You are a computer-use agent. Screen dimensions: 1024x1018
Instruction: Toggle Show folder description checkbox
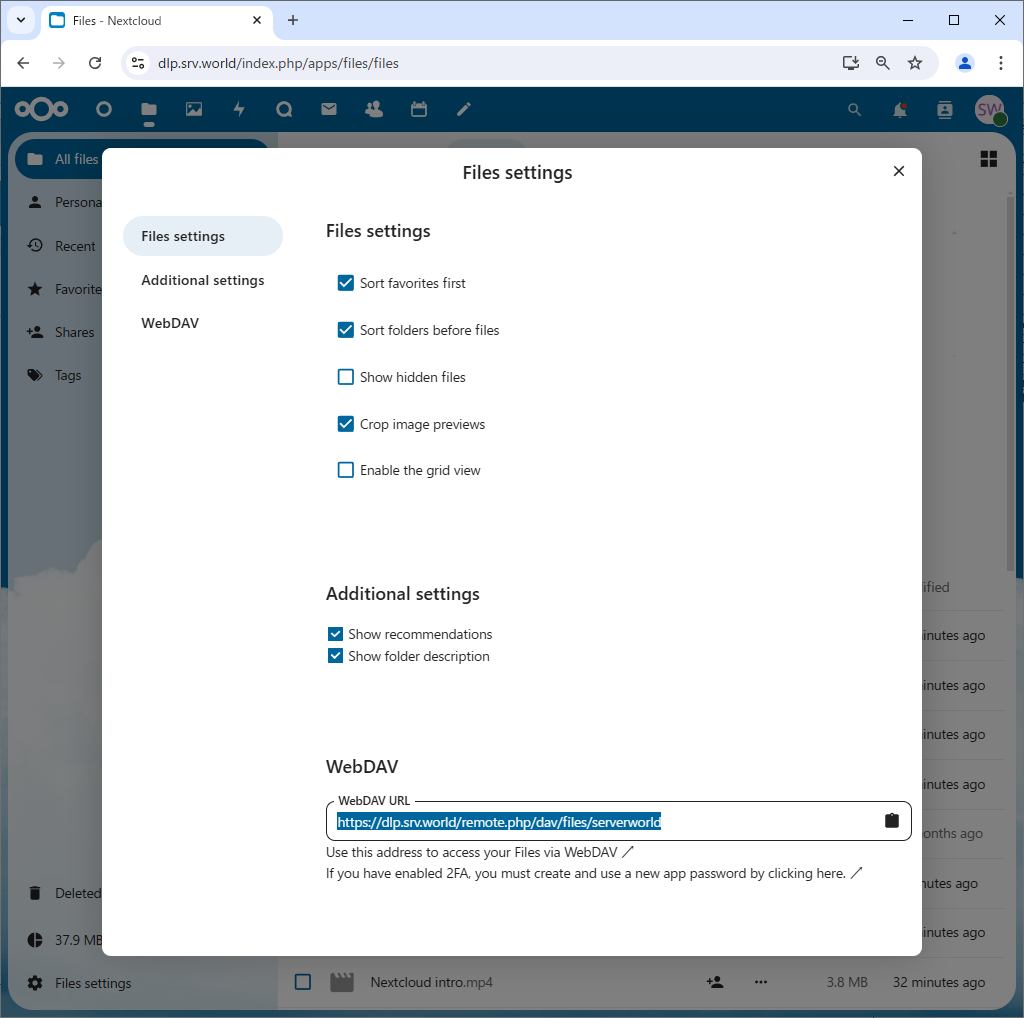coord(335,656)
